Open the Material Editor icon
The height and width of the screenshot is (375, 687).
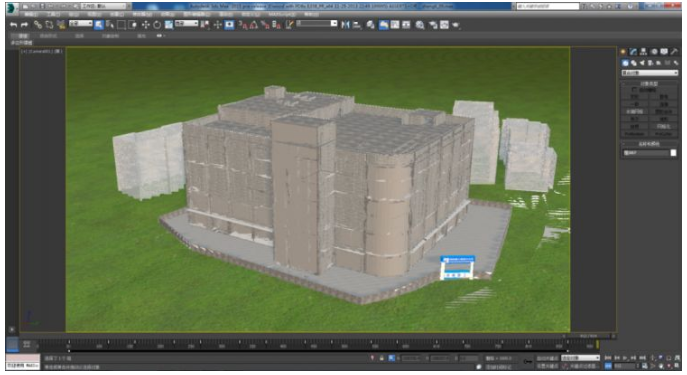tap(420, 25)
